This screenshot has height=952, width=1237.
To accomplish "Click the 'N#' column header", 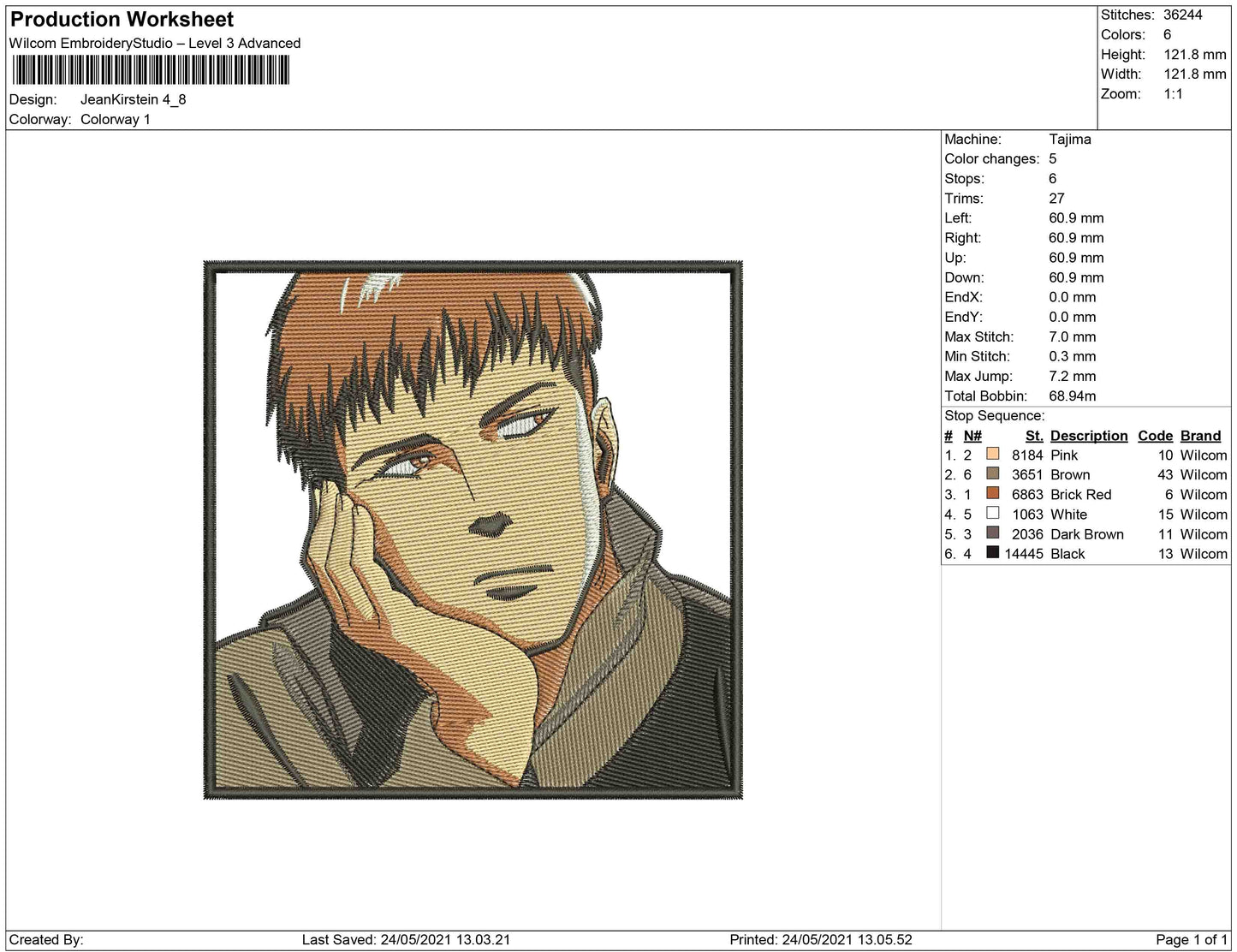I will tap(972, 436).
